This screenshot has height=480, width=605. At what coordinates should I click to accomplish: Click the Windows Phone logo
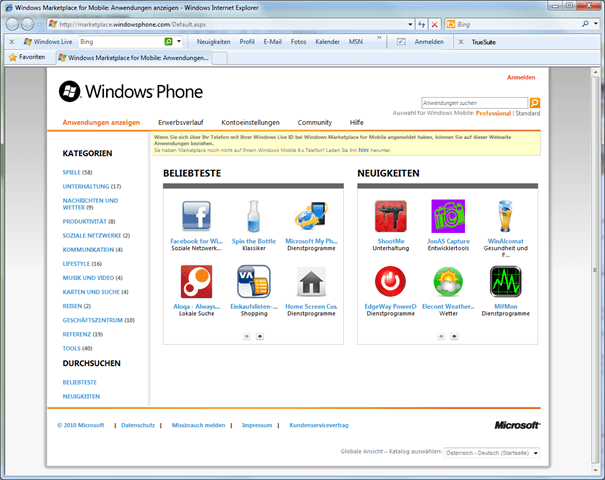point(131,91)
